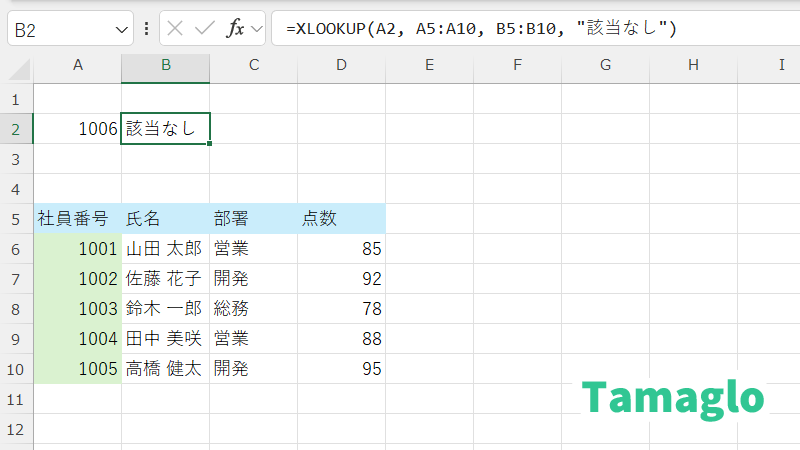
Task: Open the Insert Function fx dialog
Action: [236, 29]
